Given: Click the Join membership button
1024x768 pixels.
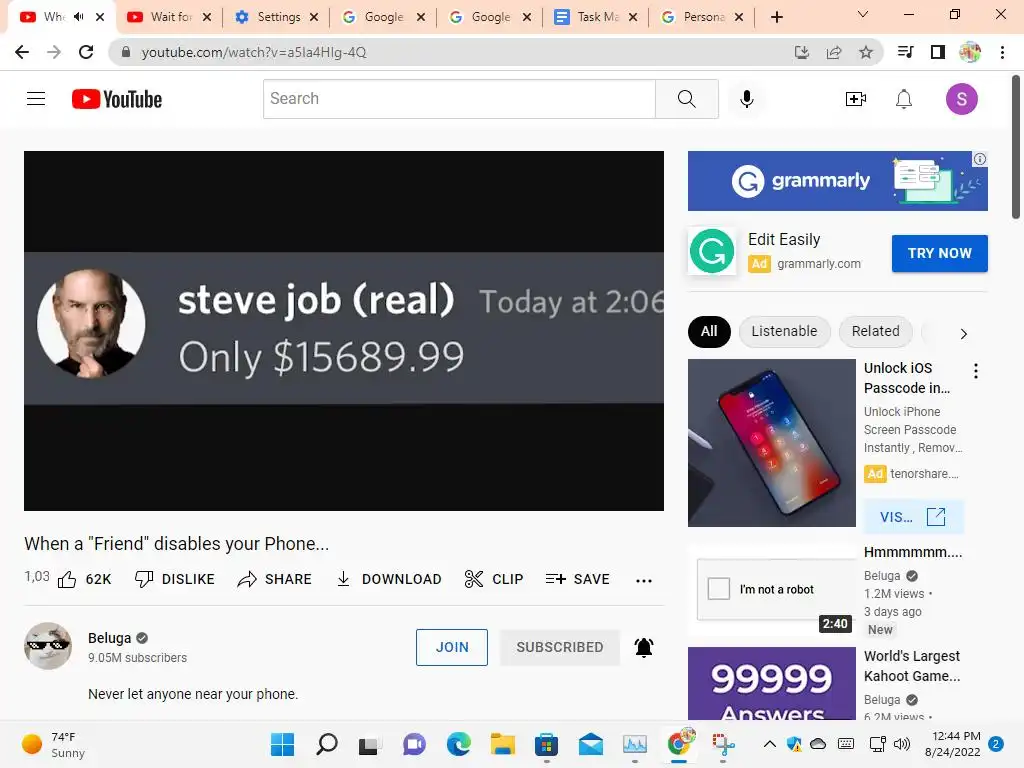Looking at the screenshot, I should pyautogui.click(x=452, y=647).
